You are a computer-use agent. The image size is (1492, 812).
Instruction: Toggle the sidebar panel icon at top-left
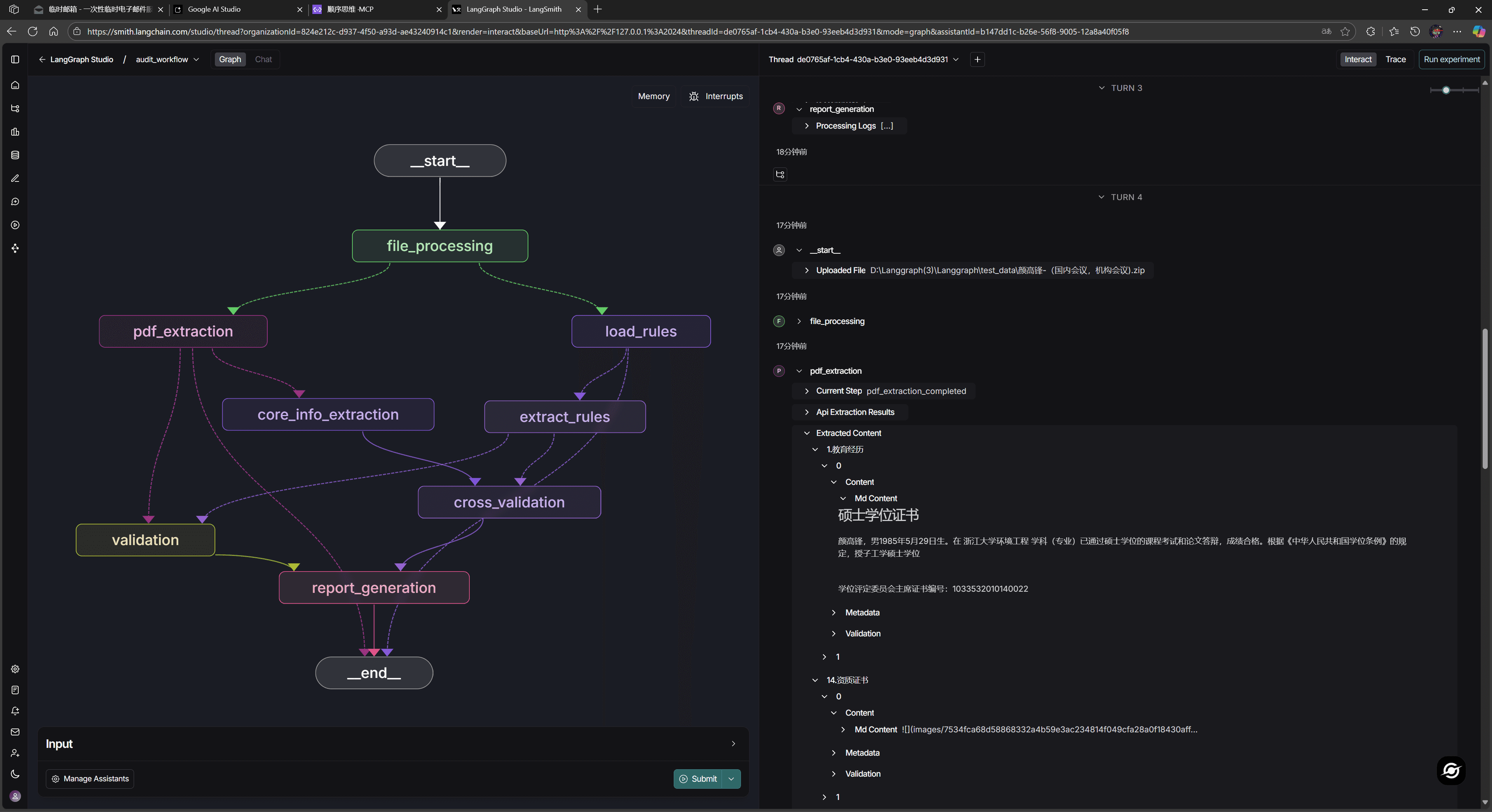point(15,59)
